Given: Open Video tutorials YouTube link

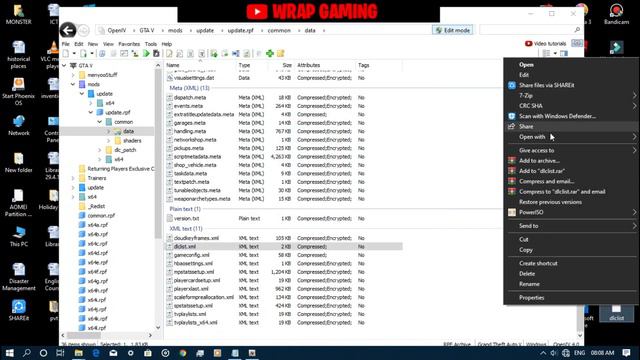Looking at the screenshot, I should tap(546, 44).
